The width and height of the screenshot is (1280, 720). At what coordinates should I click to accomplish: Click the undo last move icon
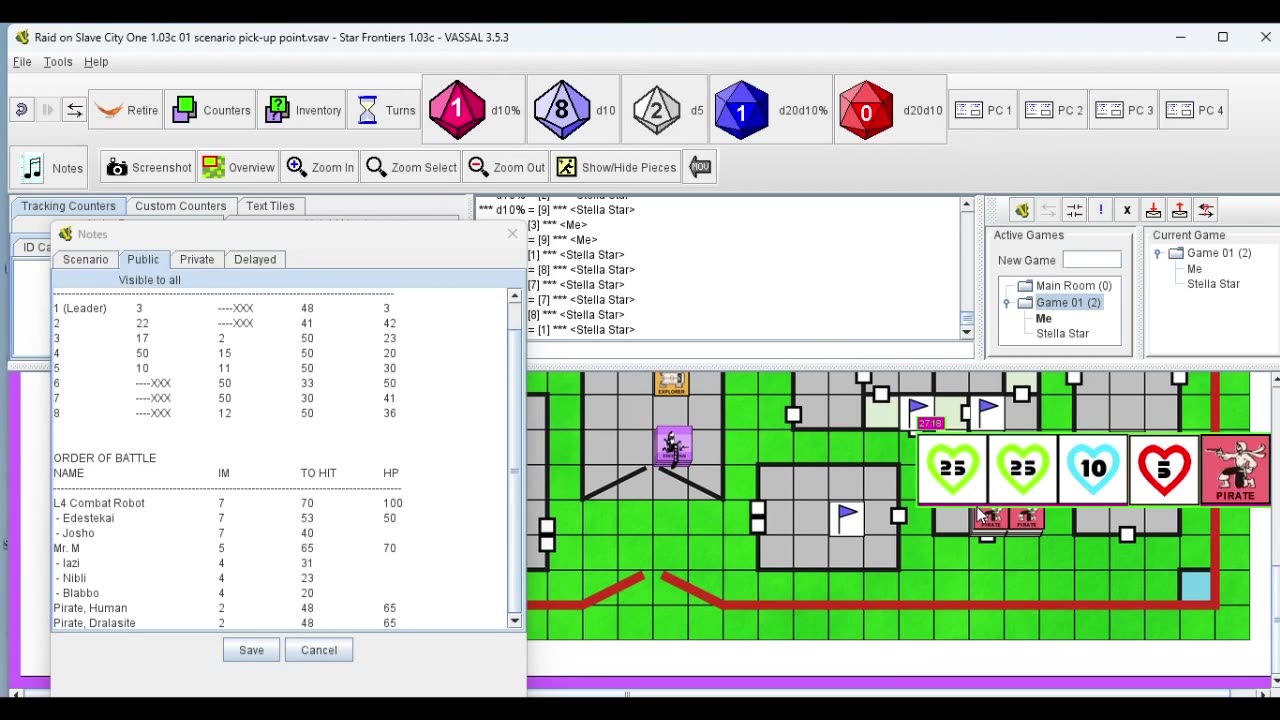(x=21, y=110)
